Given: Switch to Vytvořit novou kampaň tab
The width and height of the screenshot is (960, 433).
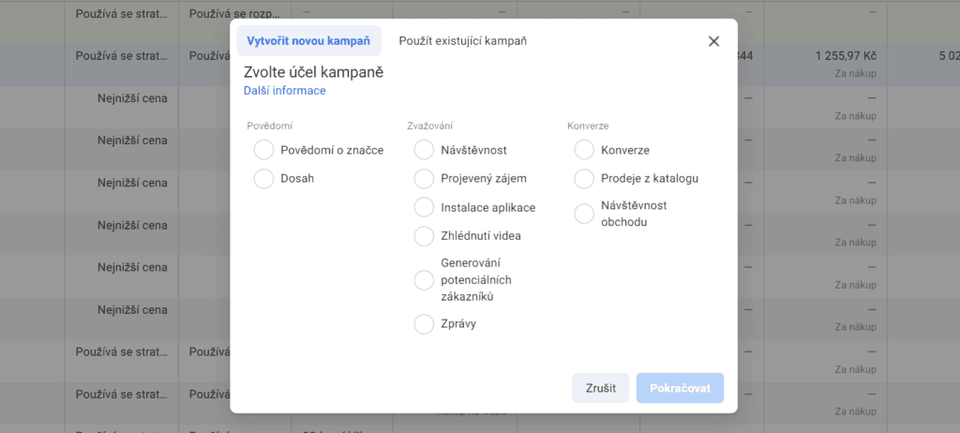Looking at the screenshot, I should 308,41.
